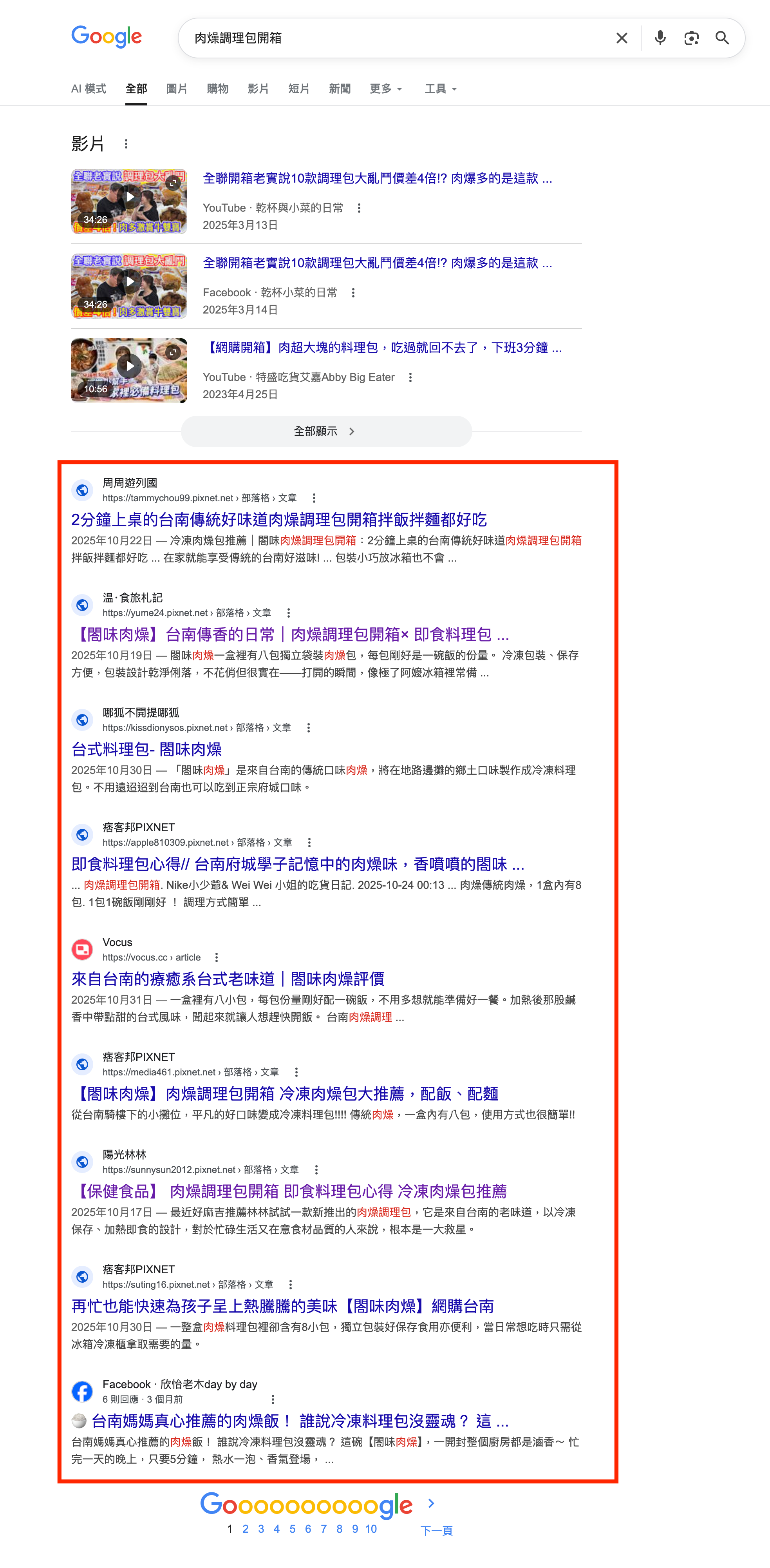Expand the 更多 dropdown menu
Viewport: 770px width, 1568px height.
[386, 89]
